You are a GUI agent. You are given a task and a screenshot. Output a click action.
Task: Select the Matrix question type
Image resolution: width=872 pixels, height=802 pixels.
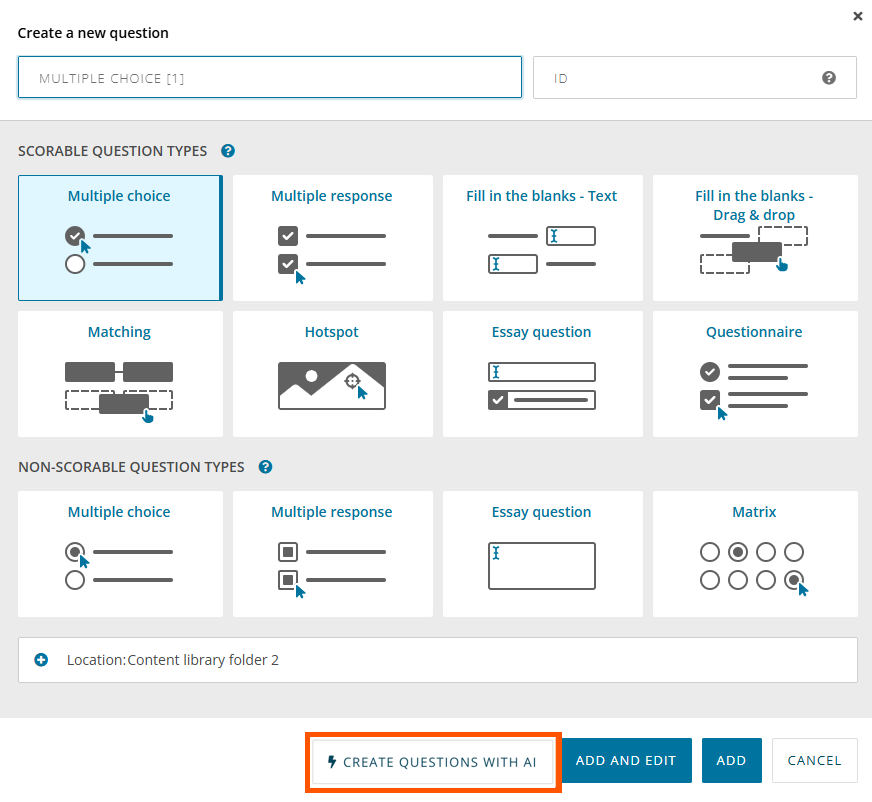pyautogui.click(x=754, y=553)
